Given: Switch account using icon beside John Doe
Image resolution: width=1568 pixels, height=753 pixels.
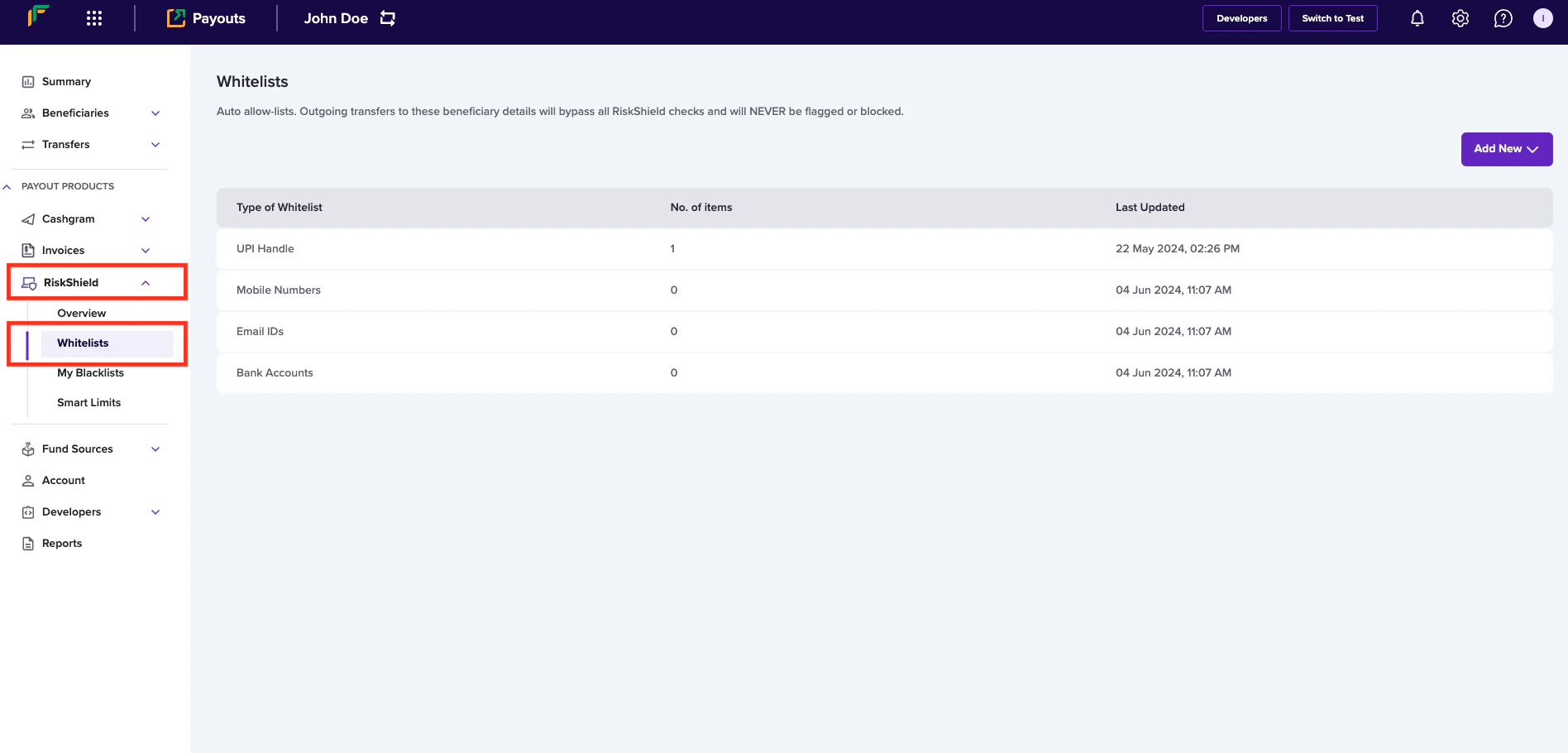Looking at the screenshot, I should coord(388,18).
